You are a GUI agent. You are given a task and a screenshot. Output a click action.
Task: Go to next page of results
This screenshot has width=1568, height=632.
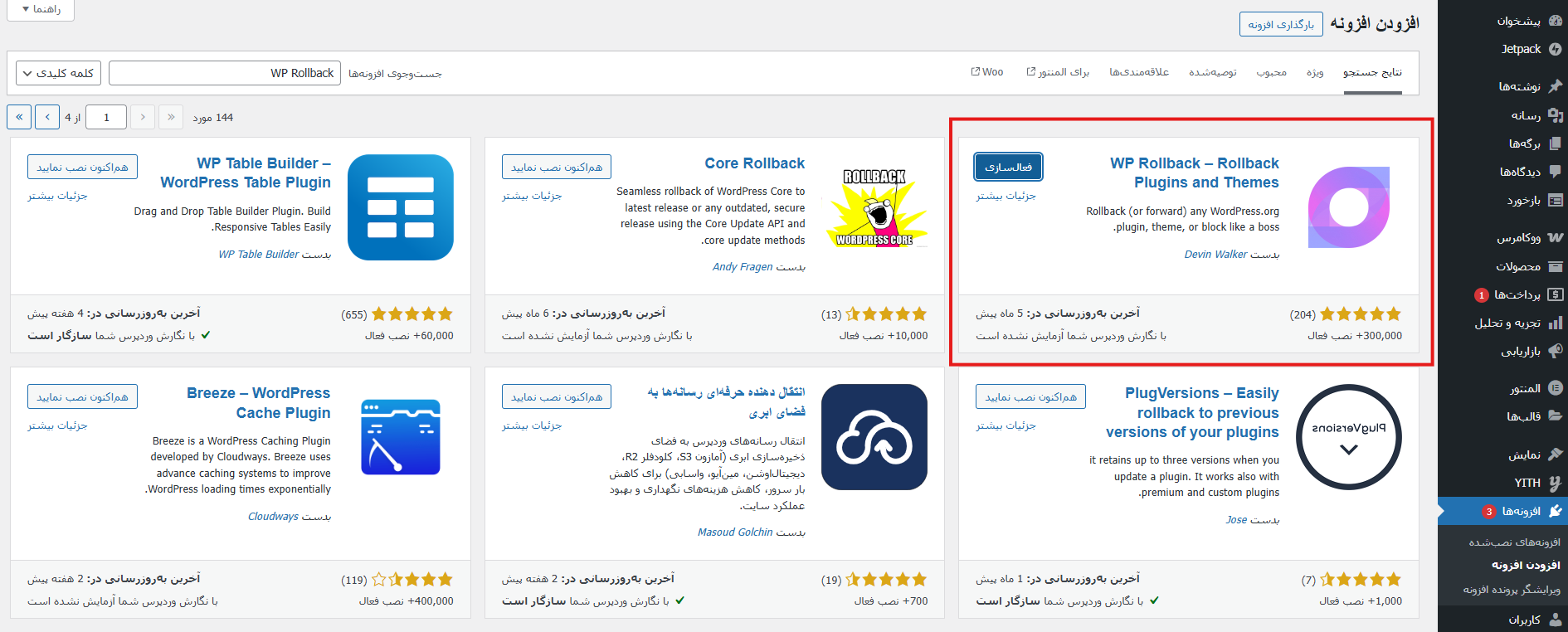click(x=47, y=117)
